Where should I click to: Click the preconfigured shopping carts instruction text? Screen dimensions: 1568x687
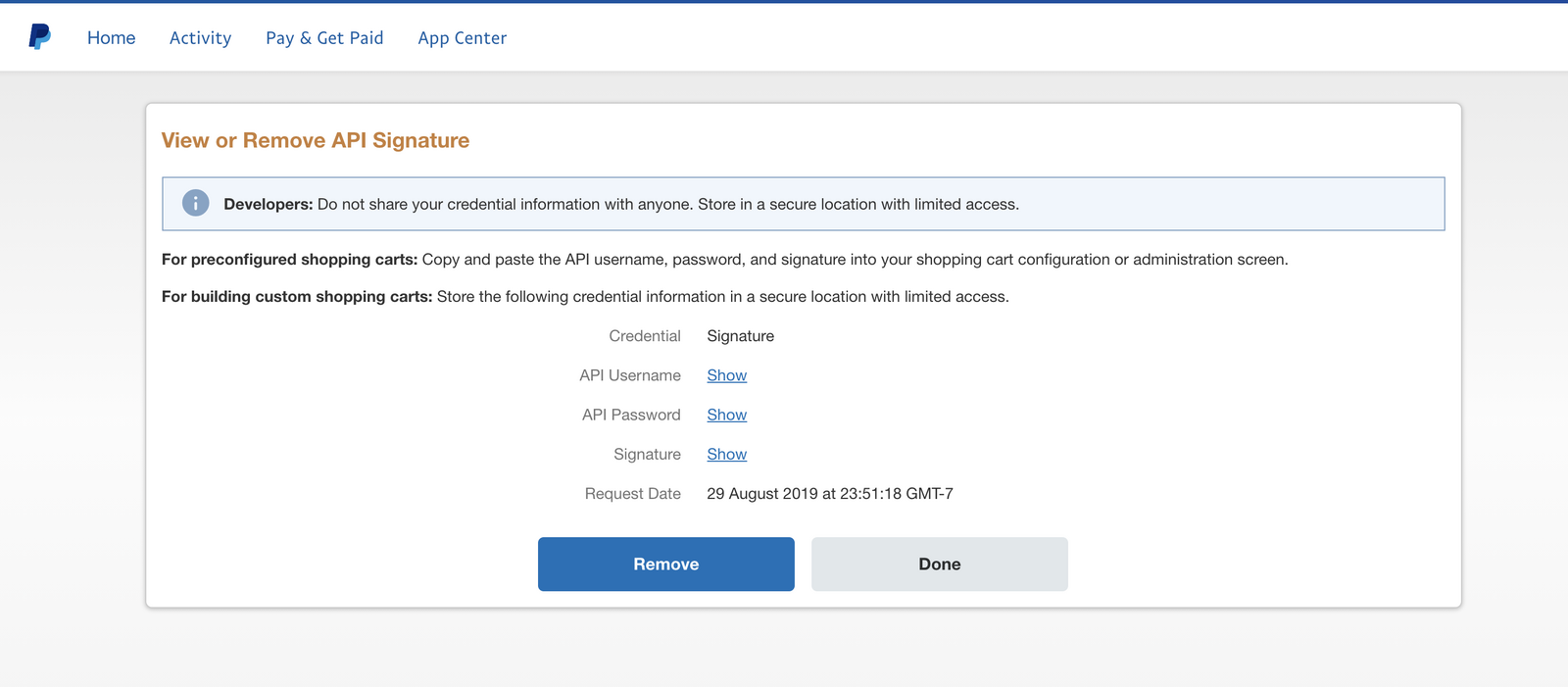[724, 260]
